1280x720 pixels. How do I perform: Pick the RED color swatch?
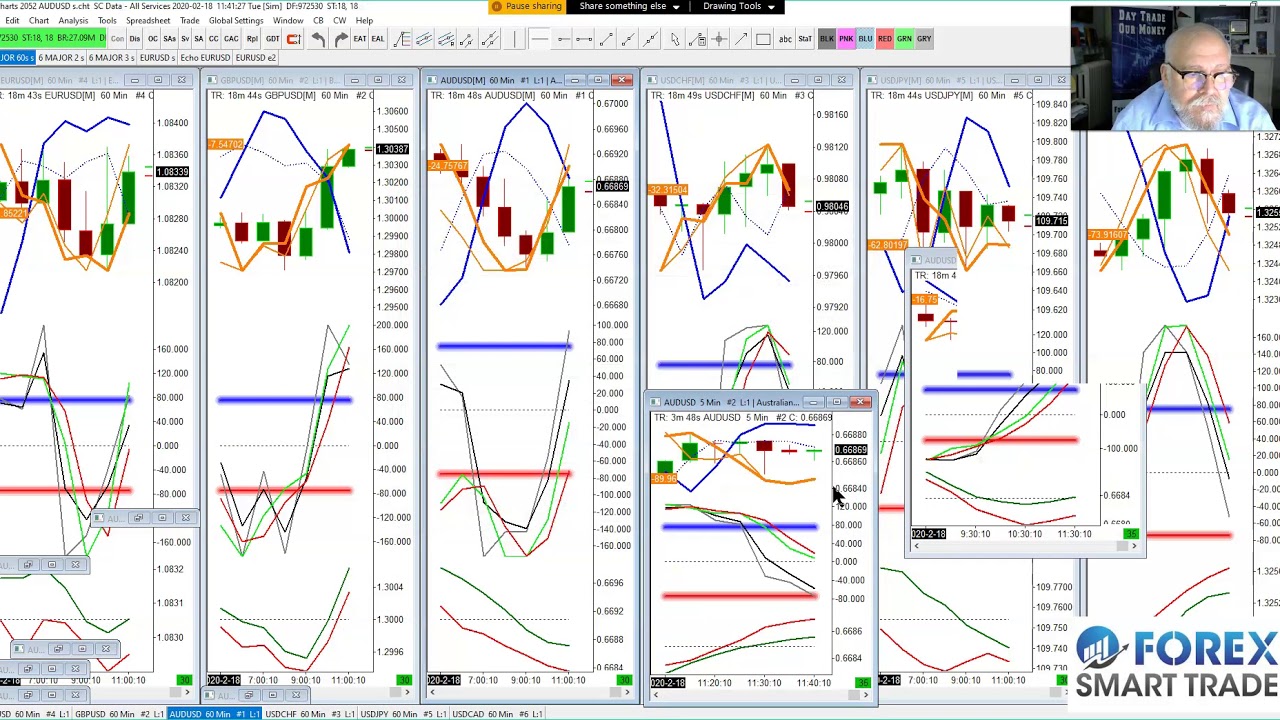click(x=885, y=39)
